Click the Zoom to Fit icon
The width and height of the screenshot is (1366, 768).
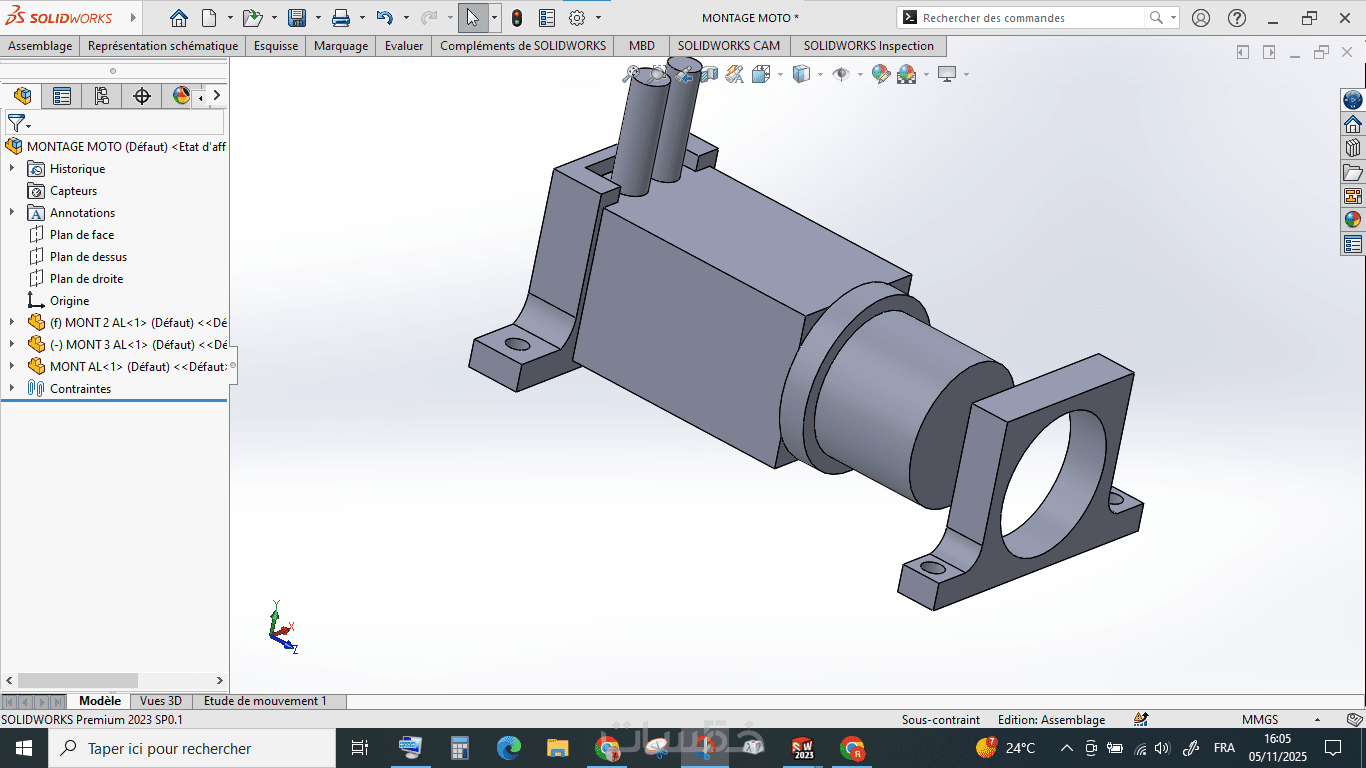click(x=631, y=74)
